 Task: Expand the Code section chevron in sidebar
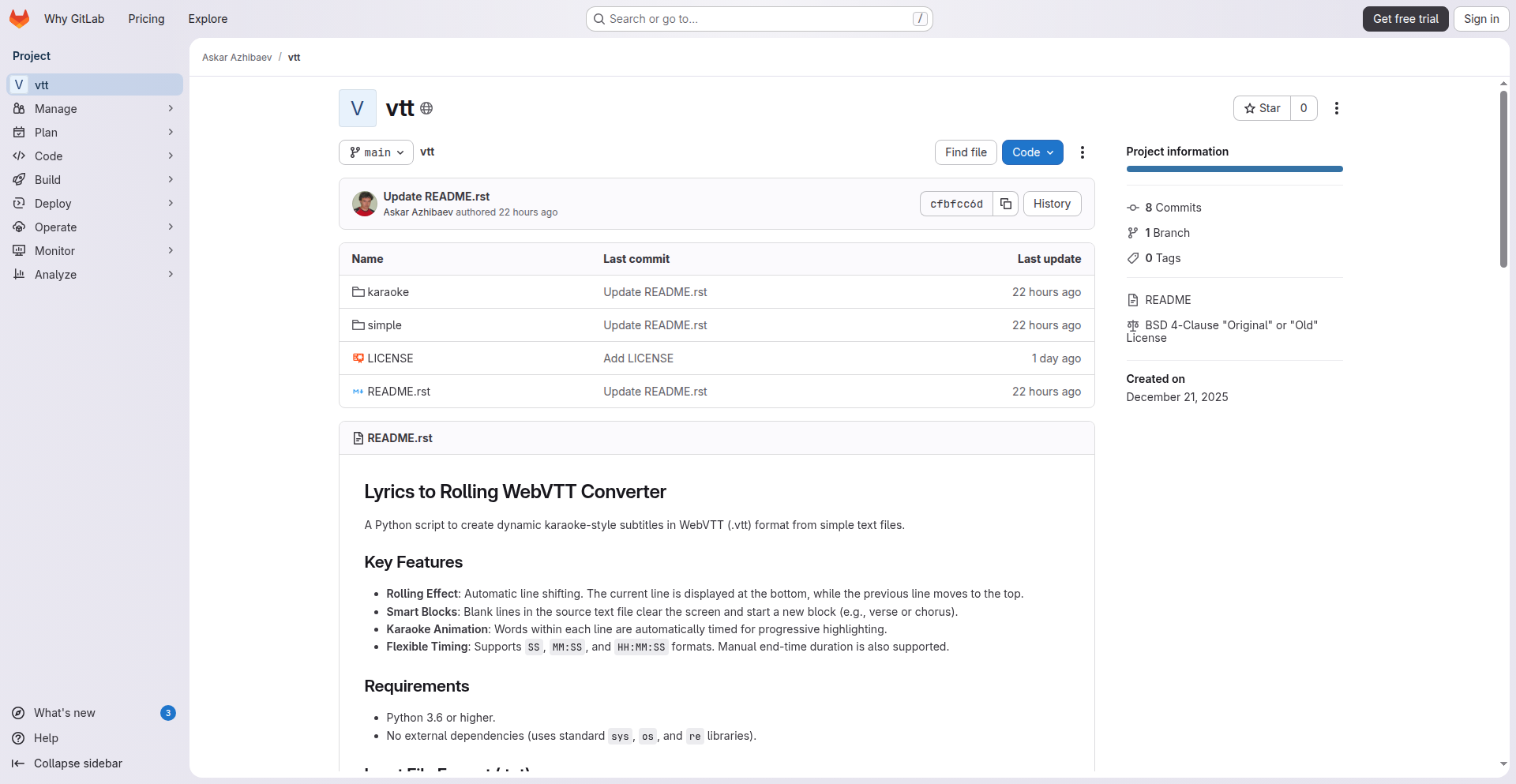point(171,156)
